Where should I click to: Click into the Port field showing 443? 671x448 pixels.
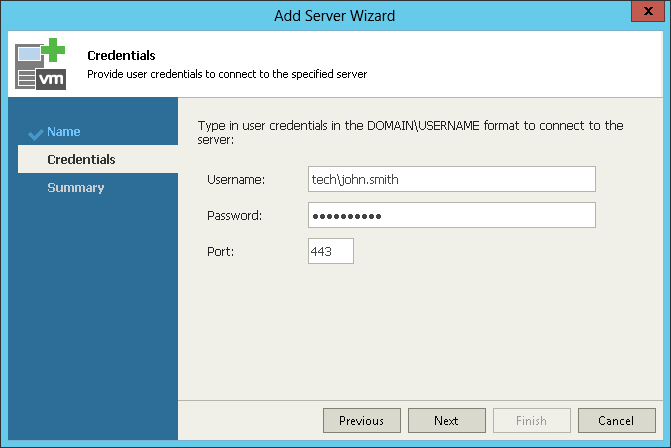(x=331, y=251)
